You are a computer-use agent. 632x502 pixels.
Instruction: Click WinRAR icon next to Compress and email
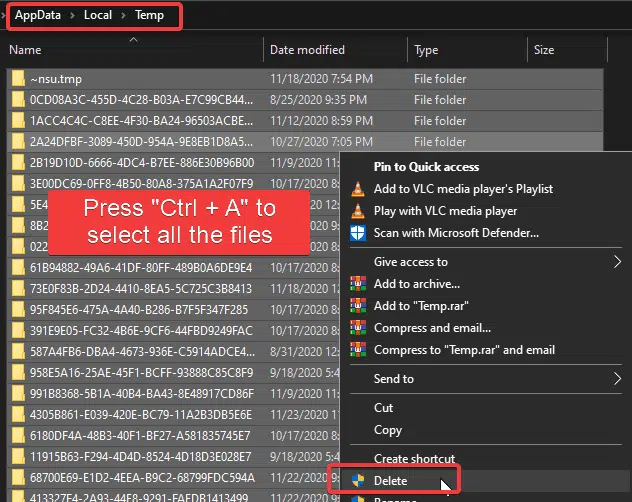tap(358, 328)
